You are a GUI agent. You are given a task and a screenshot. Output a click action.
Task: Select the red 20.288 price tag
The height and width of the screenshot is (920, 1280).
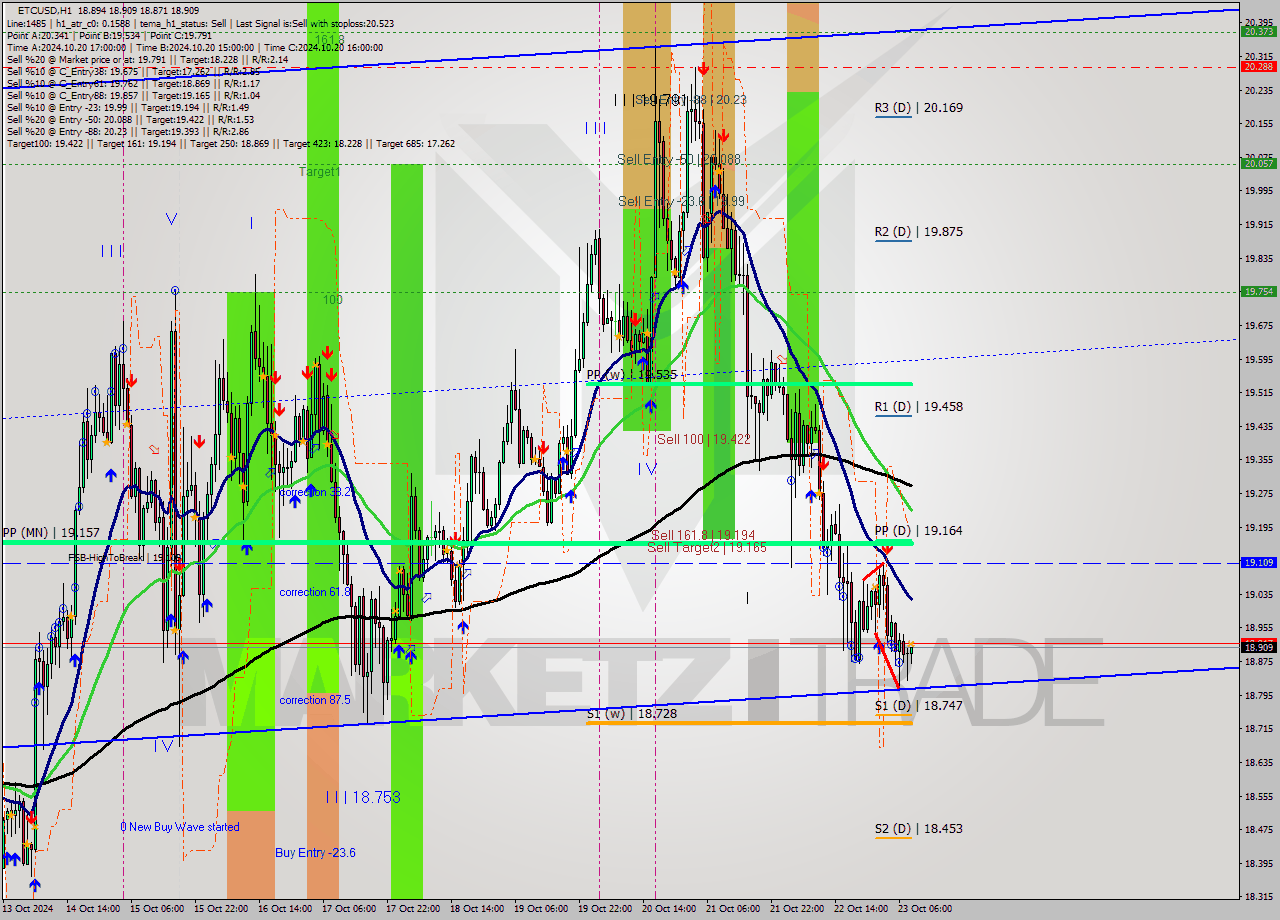(x=1258, y=67)
